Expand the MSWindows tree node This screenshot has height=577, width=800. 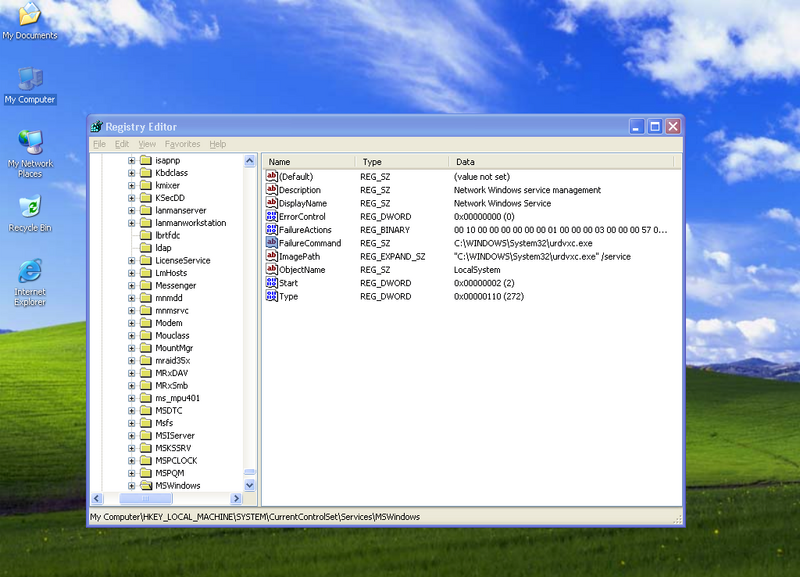(132, 486)
